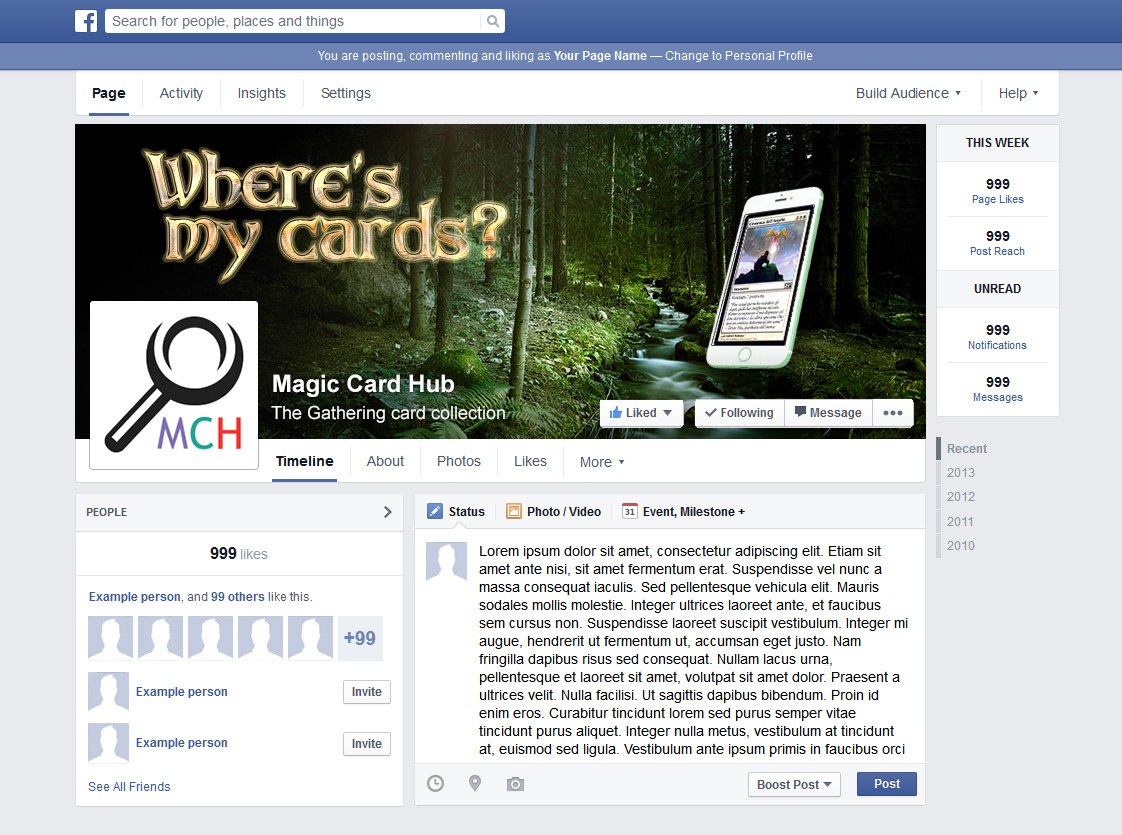
Task: Switch to the Insights tab
Action: (261, 93)
